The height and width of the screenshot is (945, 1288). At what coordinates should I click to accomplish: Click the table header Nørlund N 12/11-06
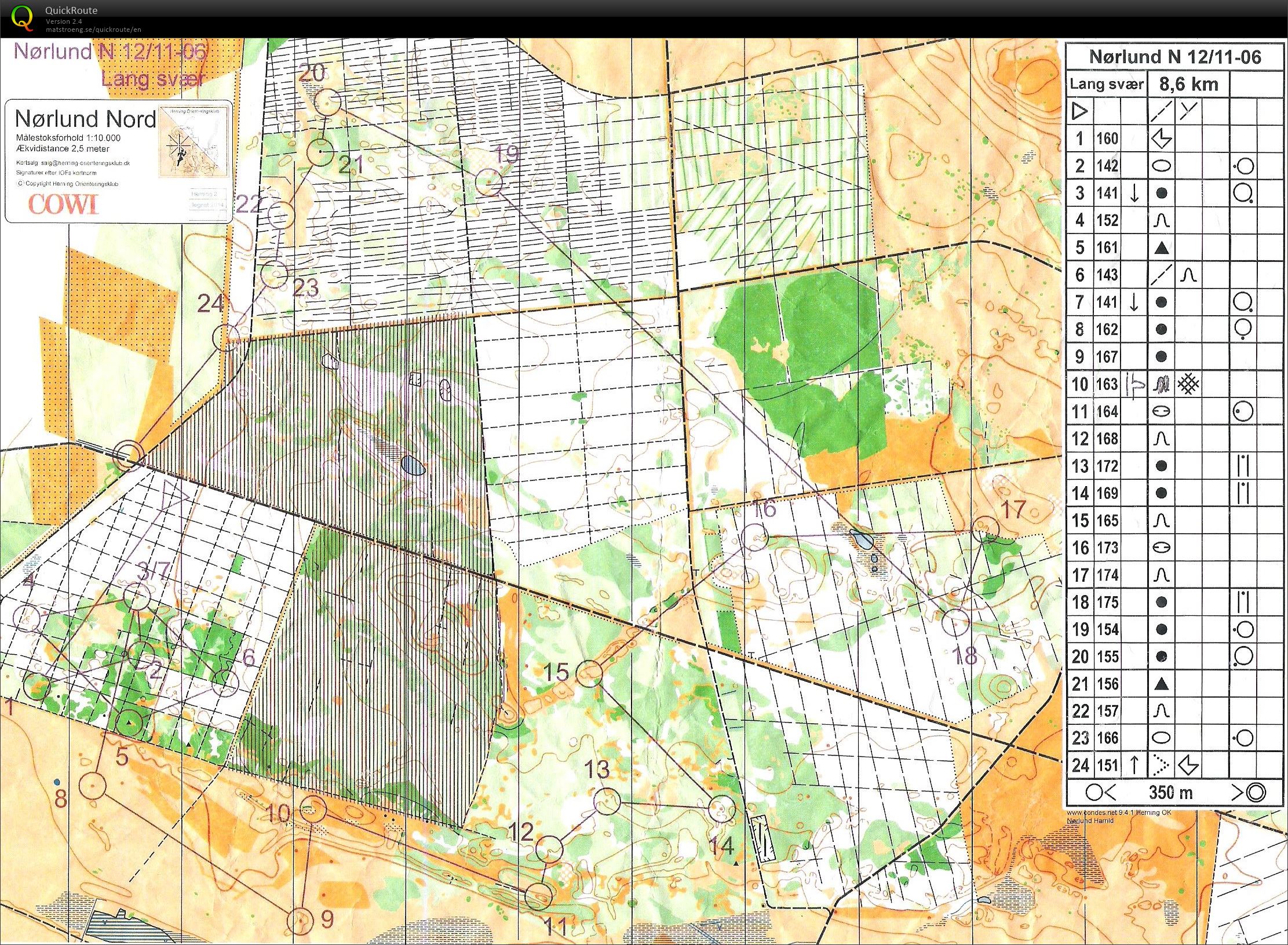point(1175,57)
